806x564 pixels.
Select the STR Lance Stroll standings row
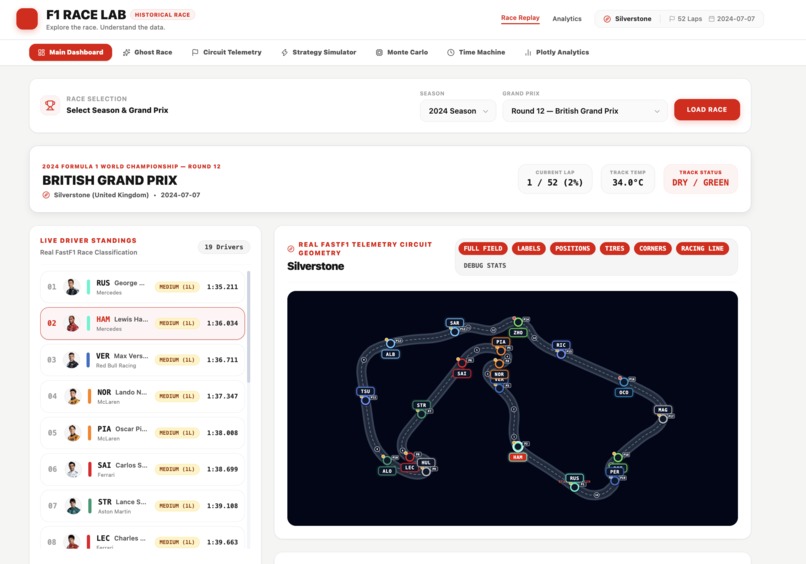point(142,506)
